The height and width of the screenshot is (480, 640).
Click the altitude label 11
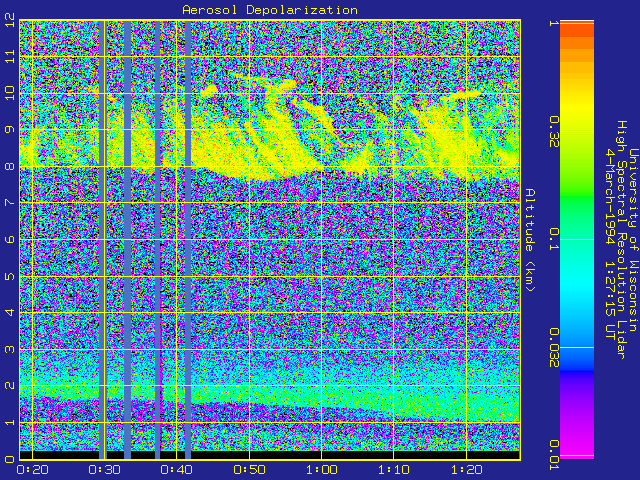[x=10, y=56]
